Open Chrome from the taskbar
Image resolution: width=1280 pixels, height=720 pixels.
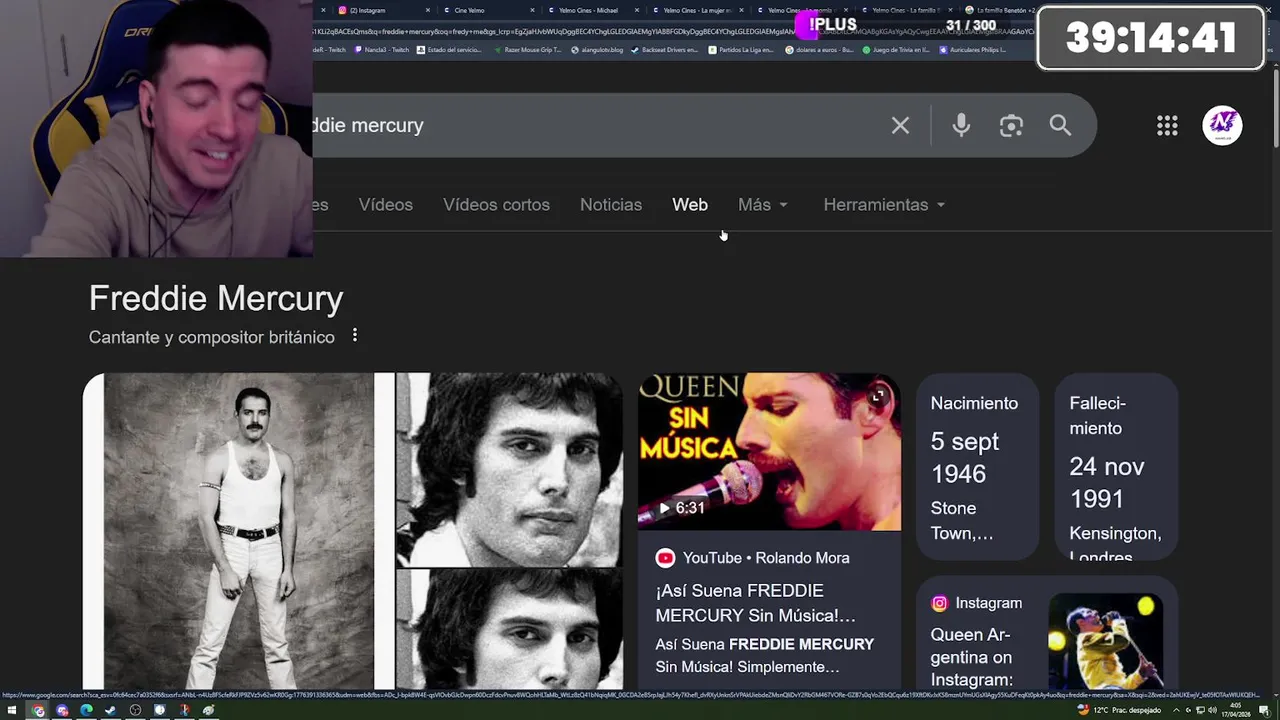(x=38, y=711)
